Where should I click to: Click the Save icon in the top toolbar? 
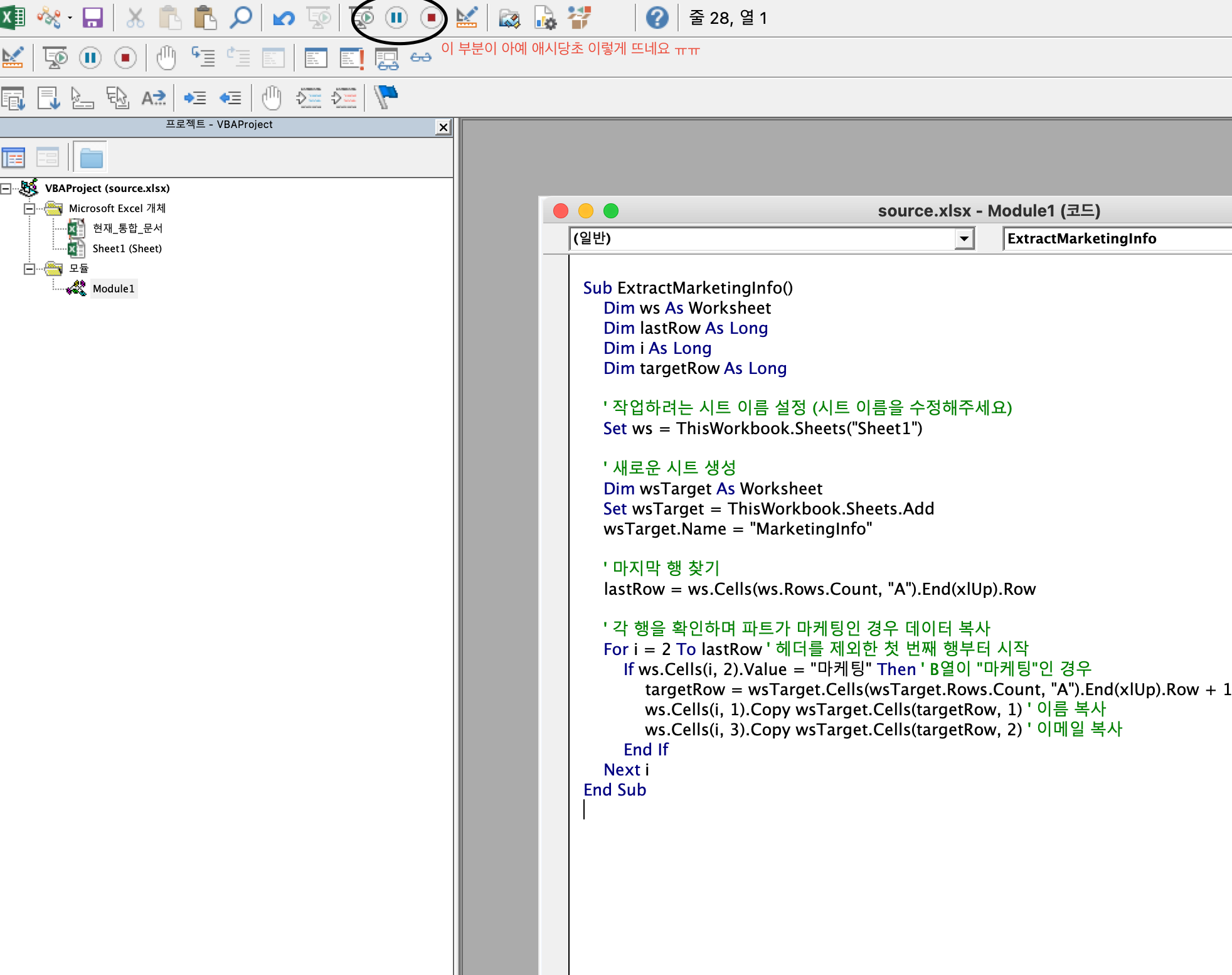point(92,18)
